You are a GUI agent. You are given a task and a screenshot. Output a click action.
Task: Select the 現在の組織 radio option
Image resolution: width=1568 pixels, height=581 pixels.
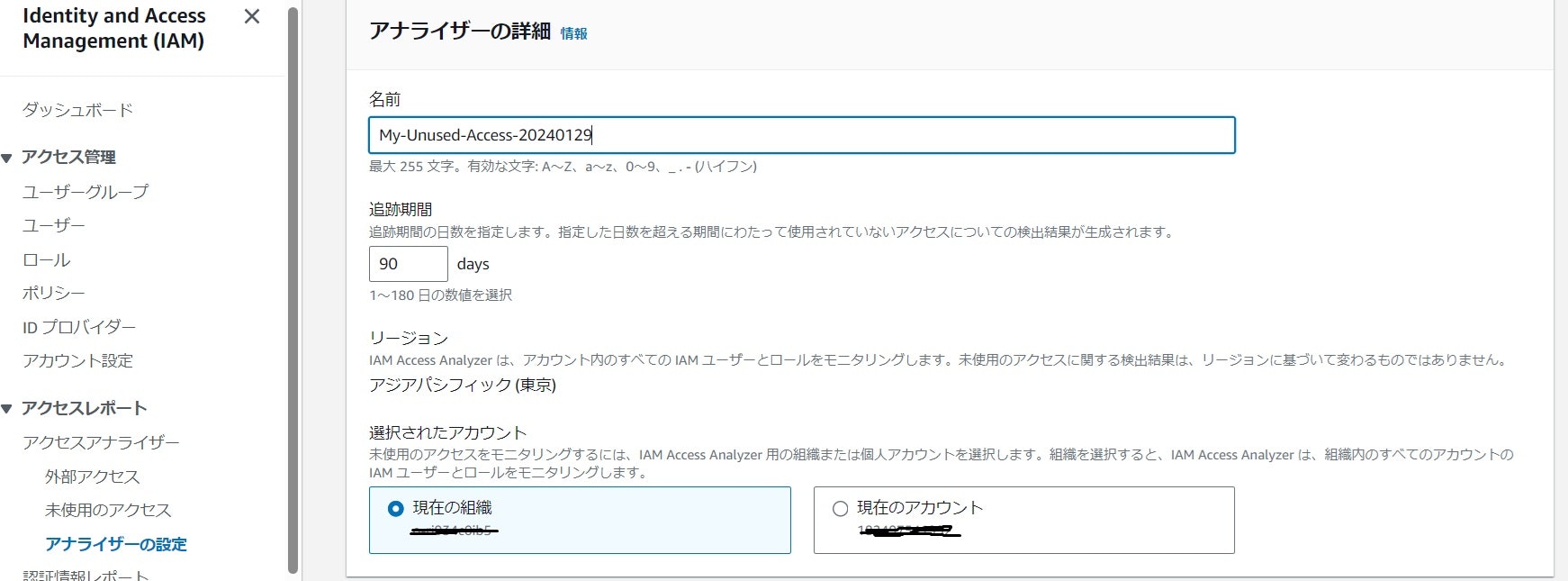click(395, 509)
